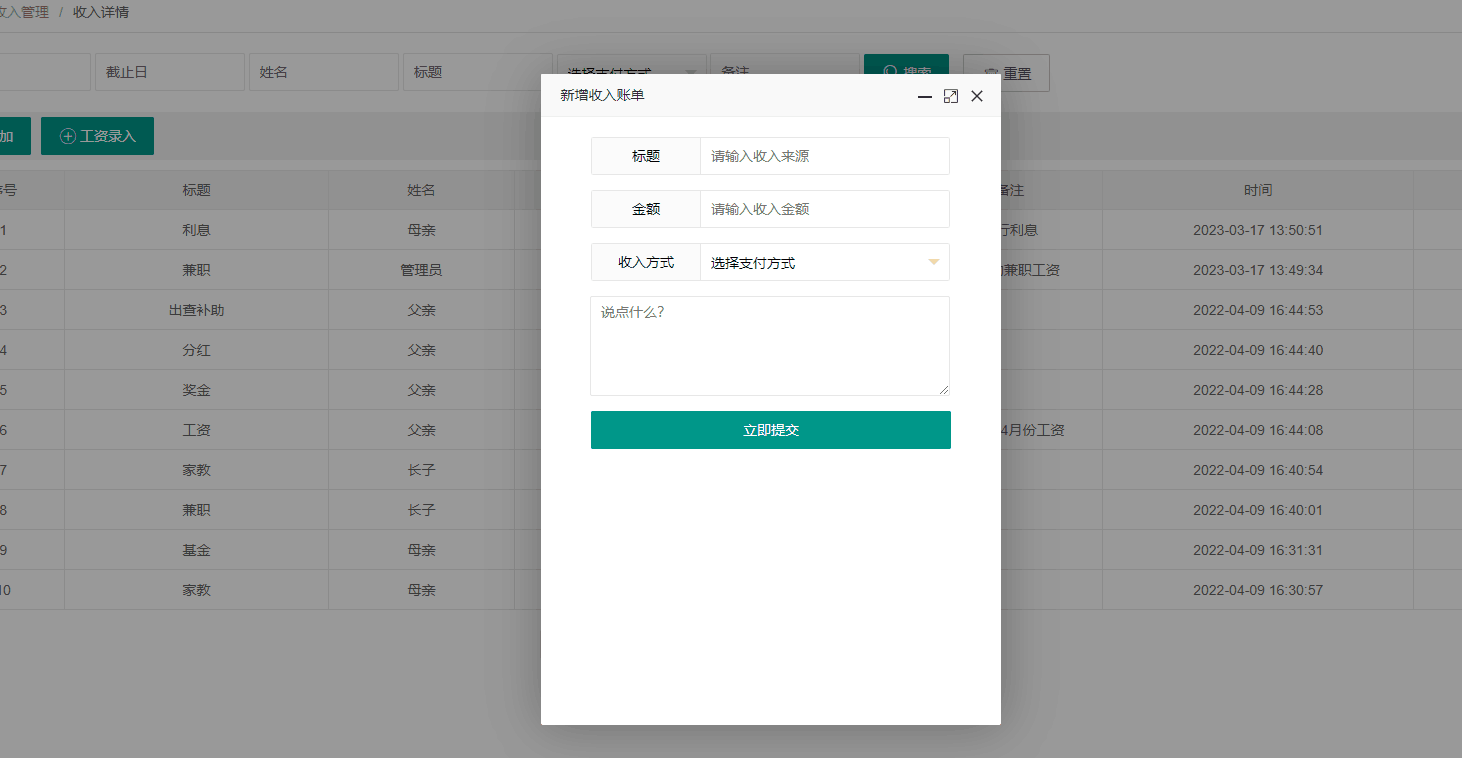Screen dimensions: 1462x758
Task: Minimize the 新增收入账单 dialog
Action: (924, 96)
